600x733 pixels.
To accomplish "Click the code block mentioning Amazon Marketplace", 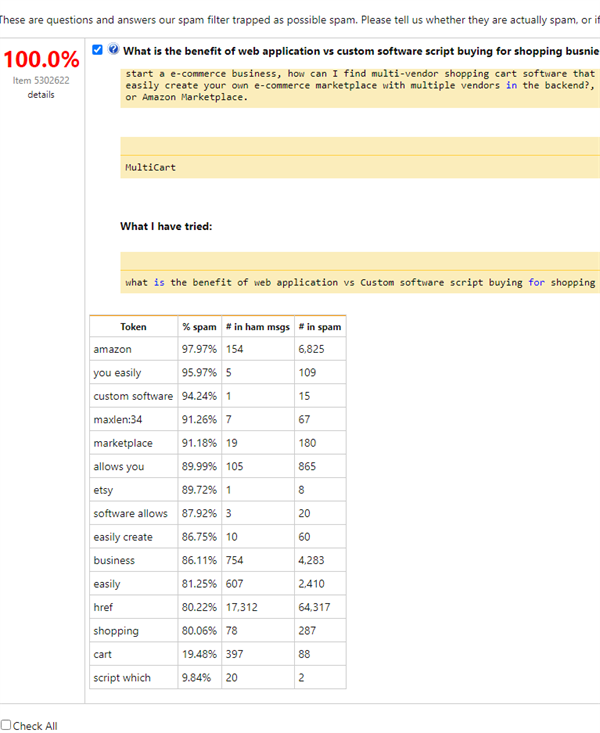I will tap(360, 88).
